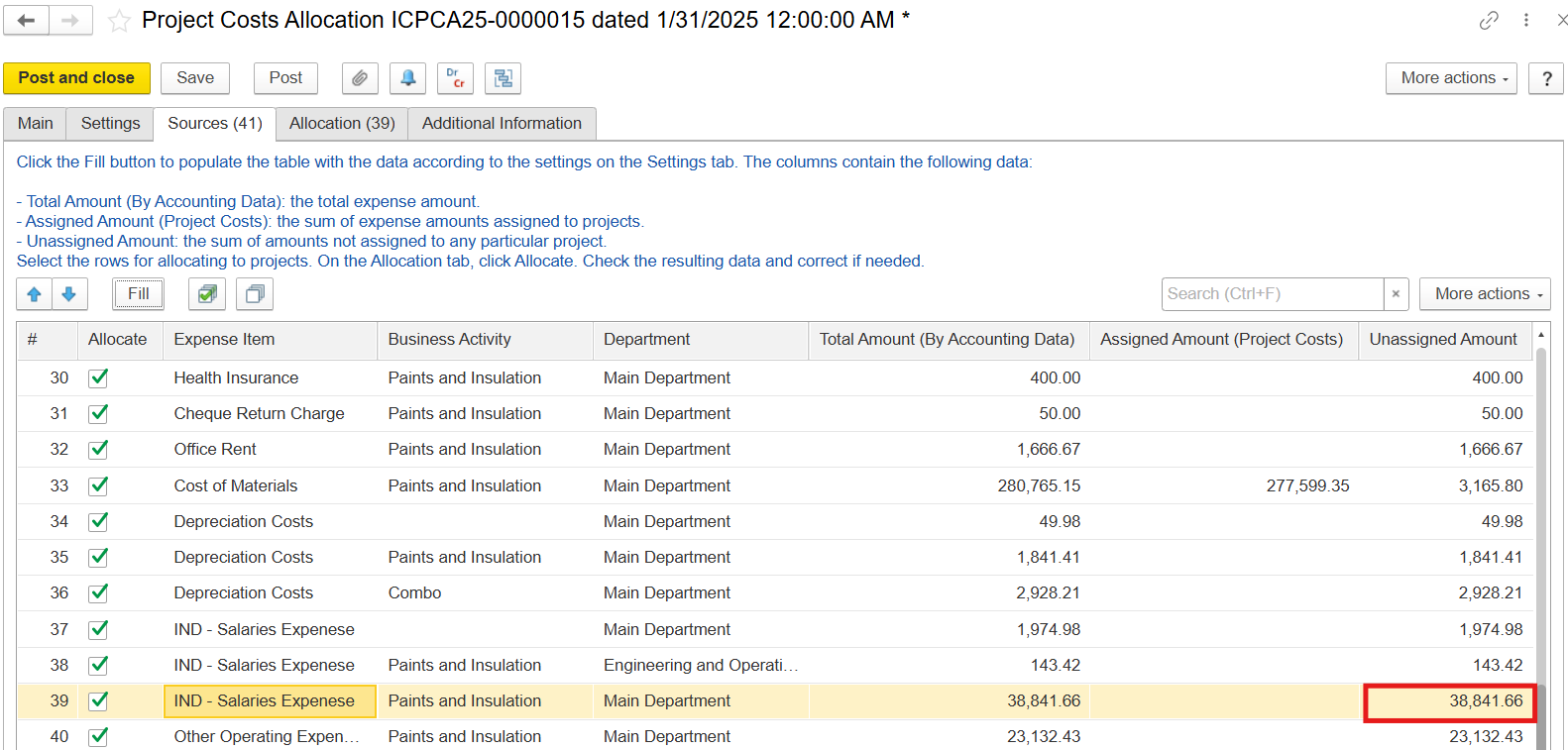Click in the Search (Ctrl+F) field
The height and width of the screenshot is (750, 1568).
(x=1272, y=294)
